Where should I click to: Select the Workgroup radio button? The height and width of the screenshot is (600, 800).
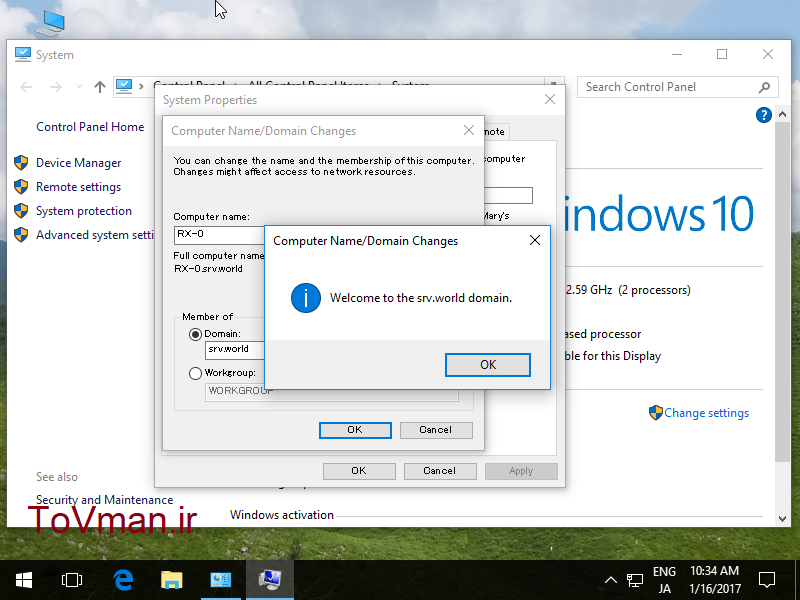[x=195, y=373]
